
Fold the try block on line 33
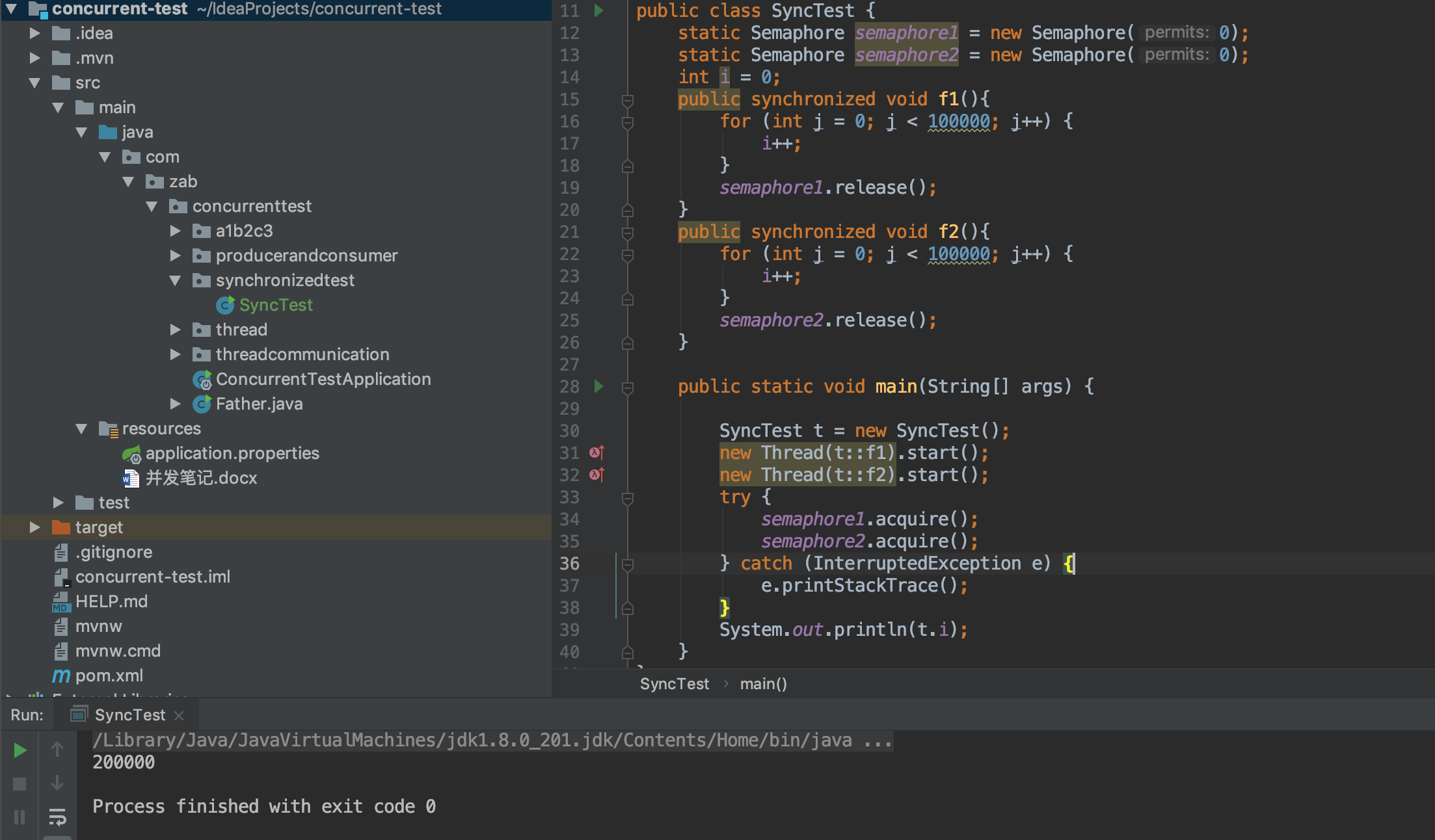[628, 498]
